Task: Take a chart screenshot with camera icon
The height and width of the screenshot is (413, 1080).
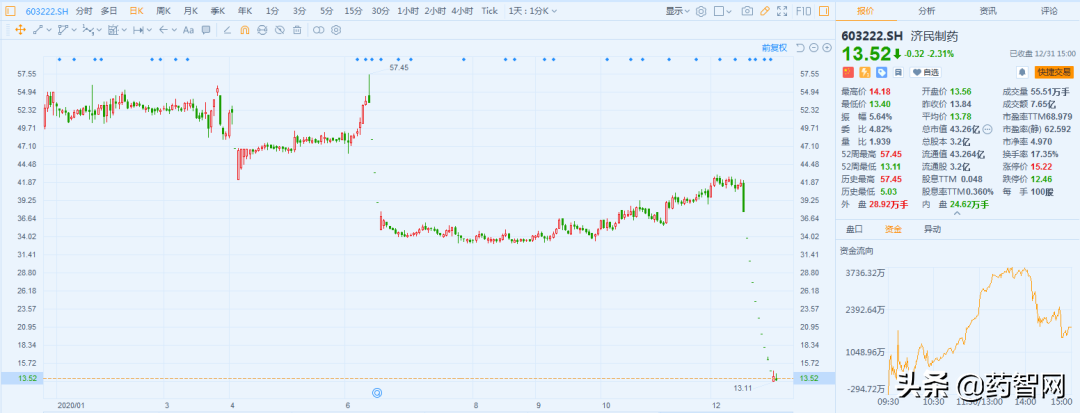Action: pyautogui.click(x=747, y=11)
